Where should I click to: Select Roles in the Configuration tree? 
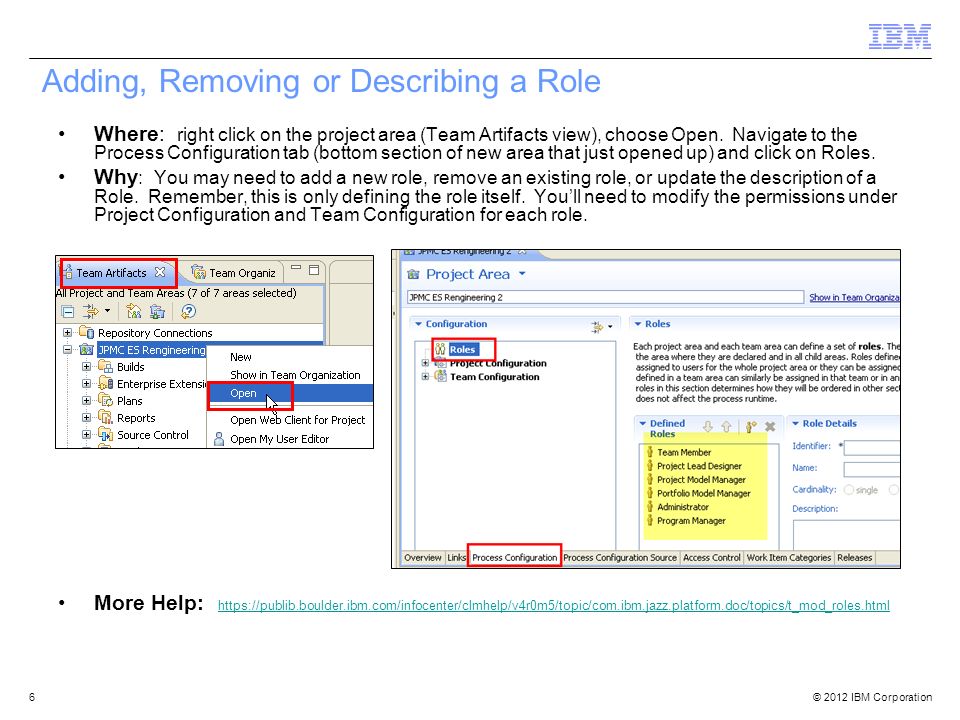click(462, 350)
